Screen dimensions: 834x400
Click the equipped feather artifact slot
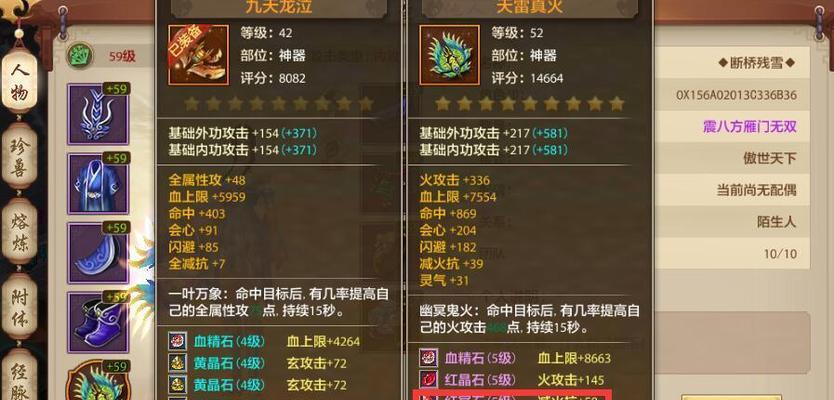click(x=98, y=381)
